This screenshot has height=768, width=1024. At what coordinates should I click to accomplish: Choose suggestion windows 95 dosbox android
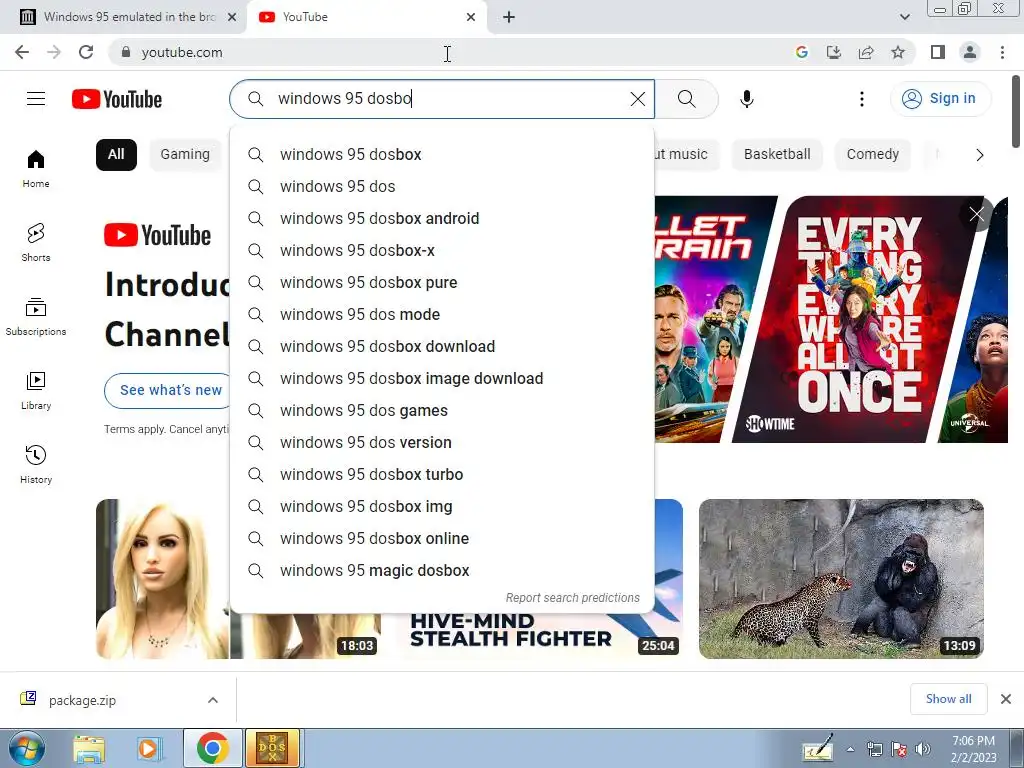click(x=442, y=219)
